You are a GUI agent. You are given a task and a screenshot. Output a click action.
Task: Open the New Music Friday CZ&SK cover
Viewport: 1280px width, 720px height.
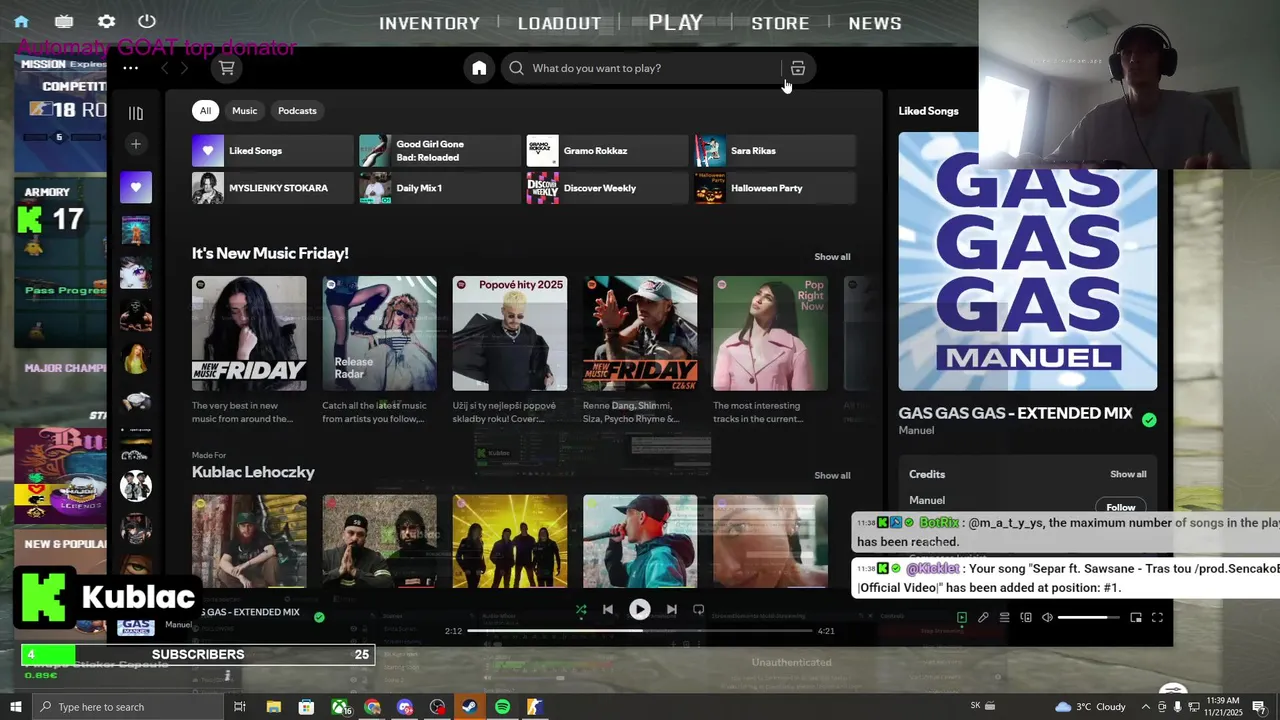pyautogui.click(x=640, y=333)
